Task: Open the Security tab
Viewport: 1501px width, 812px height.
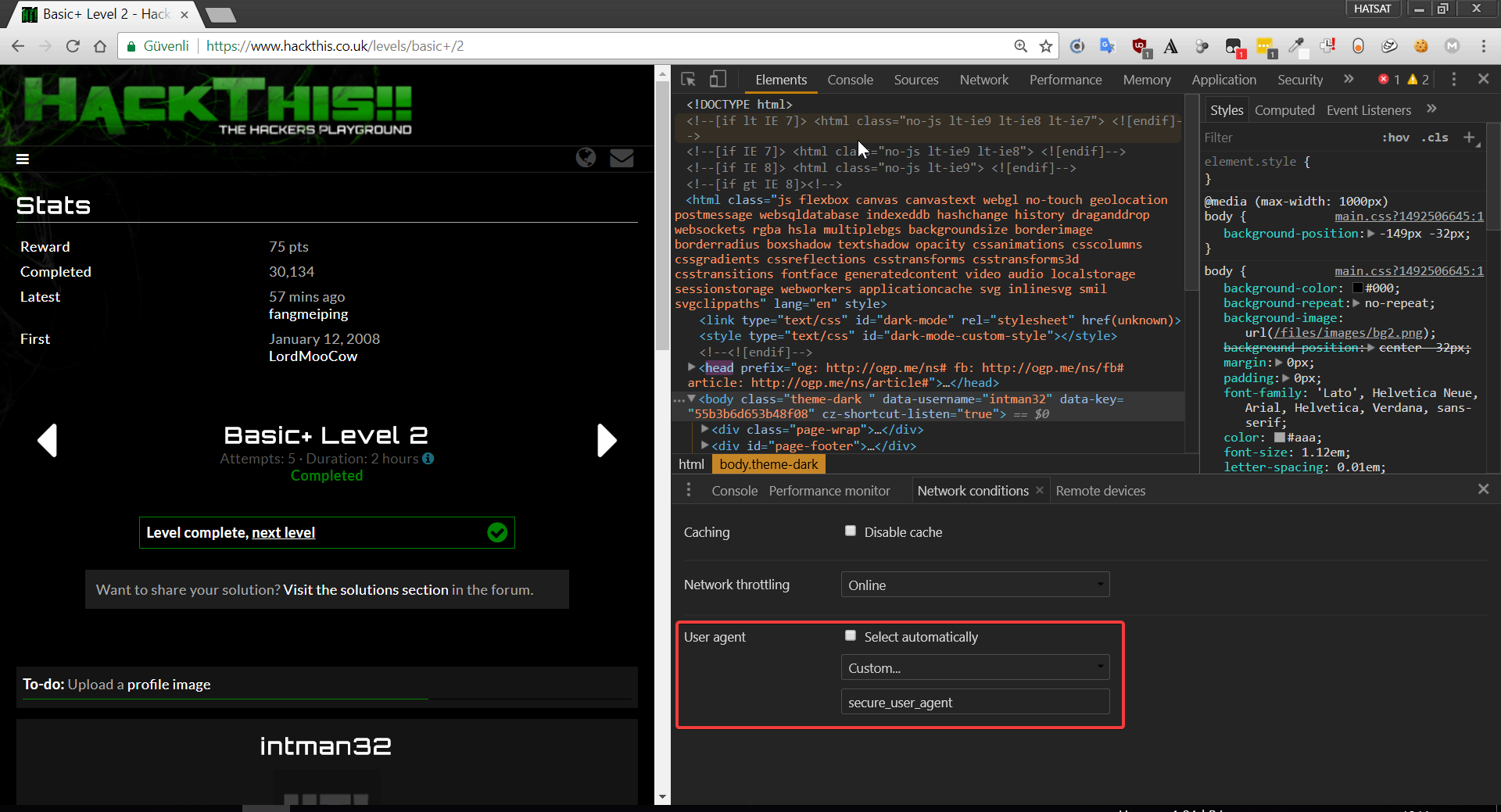Action: tap(1299, 80)
